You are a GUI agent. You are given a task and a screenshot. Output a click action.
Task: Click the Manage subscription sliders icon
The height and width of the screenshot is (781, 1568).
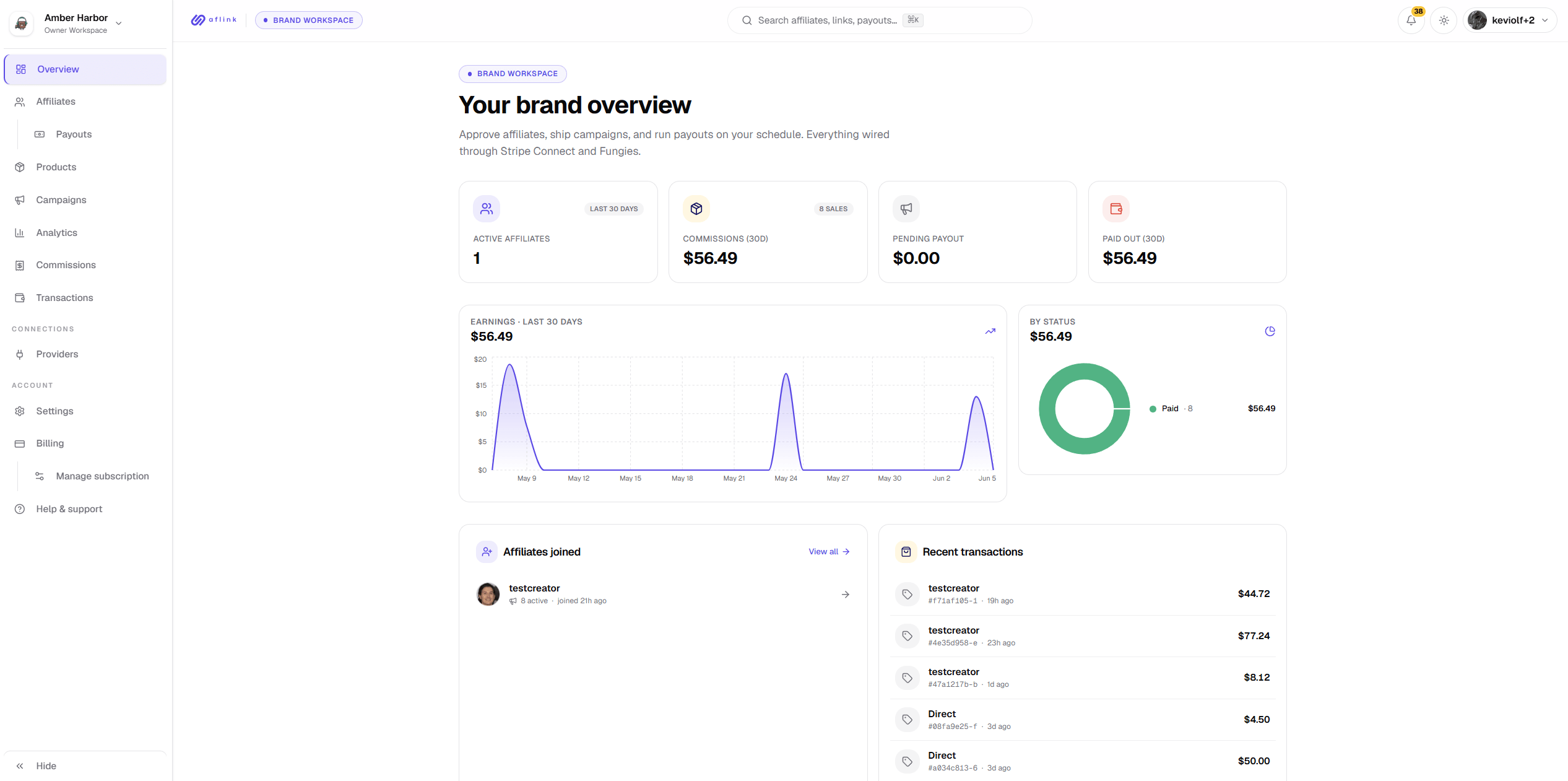[x=40, y=476]
